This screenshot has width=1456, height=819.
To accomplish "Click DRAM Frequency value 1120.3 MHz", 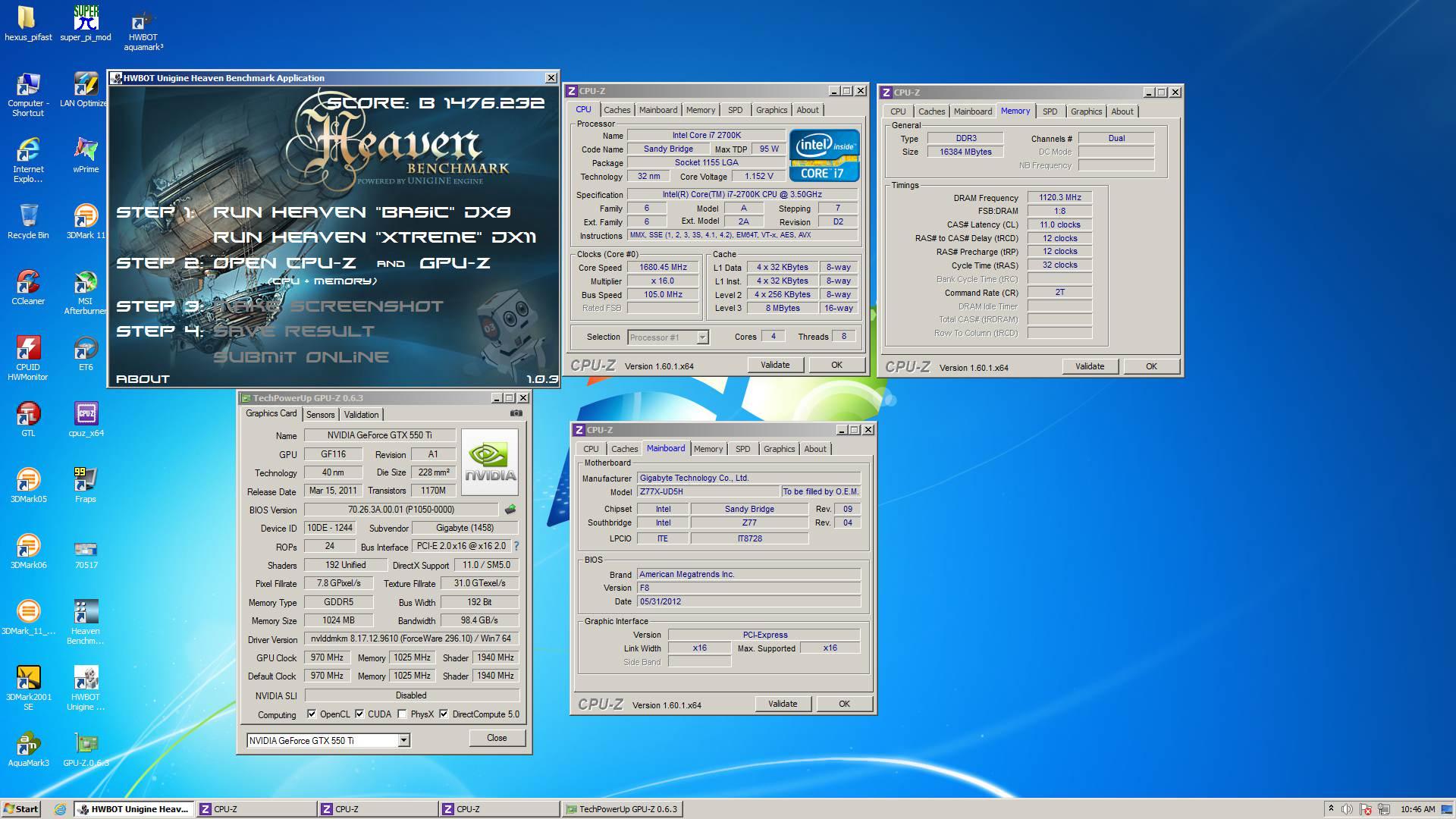I will coord(1059,197).
